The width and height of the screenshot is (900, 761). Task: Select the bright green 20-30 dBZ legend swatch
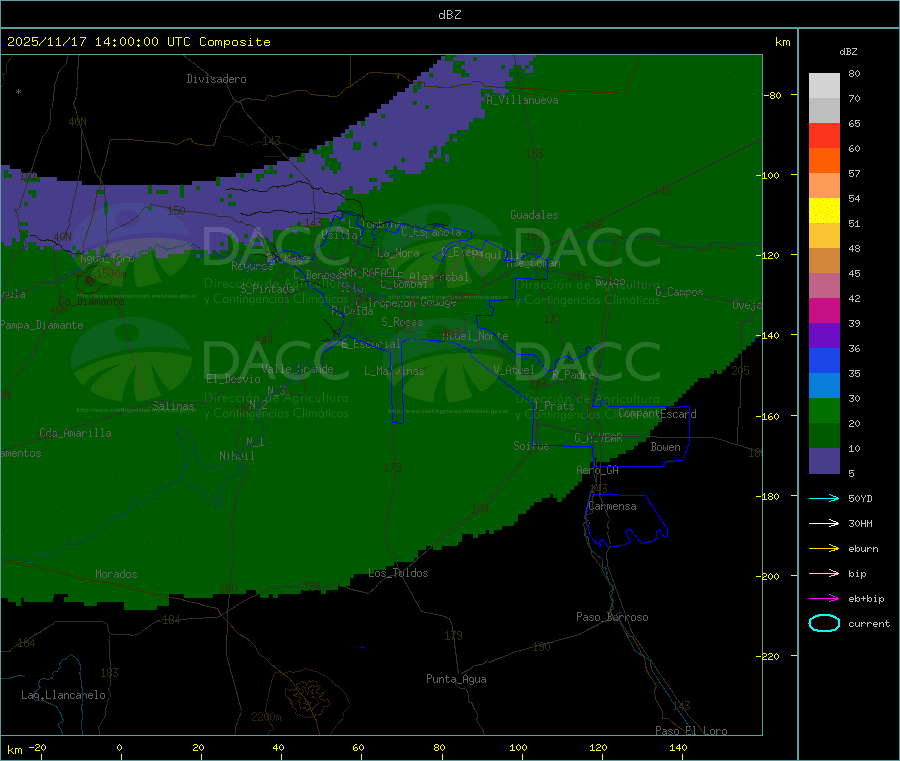click(x=824, y=410)
